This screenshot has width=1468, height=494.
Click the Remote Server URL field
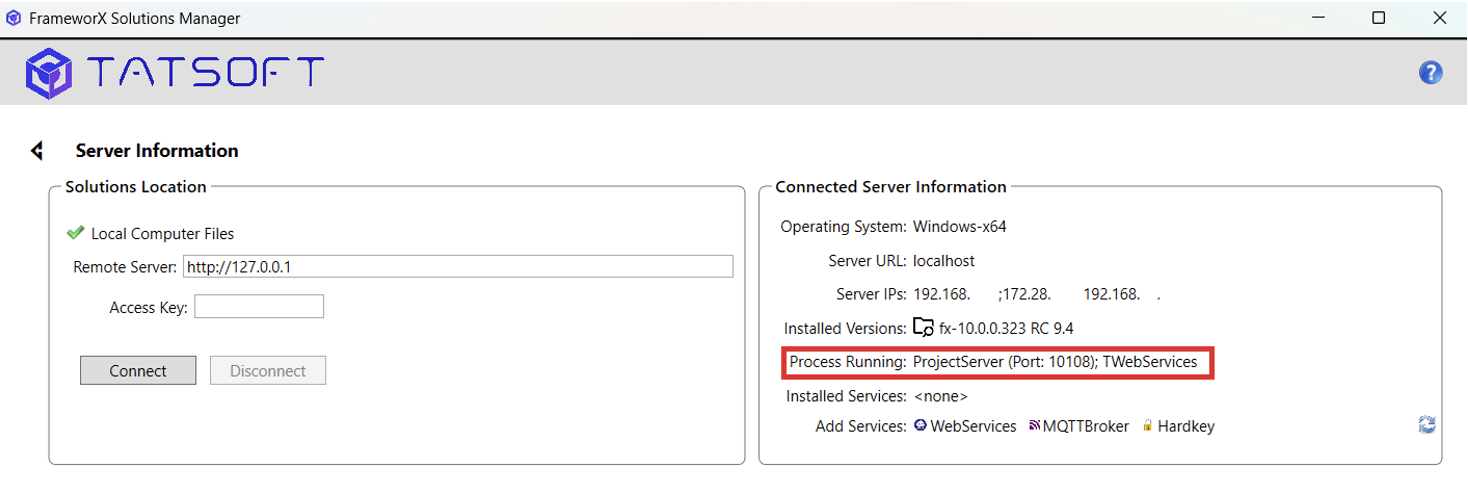[x=458, y=267]
